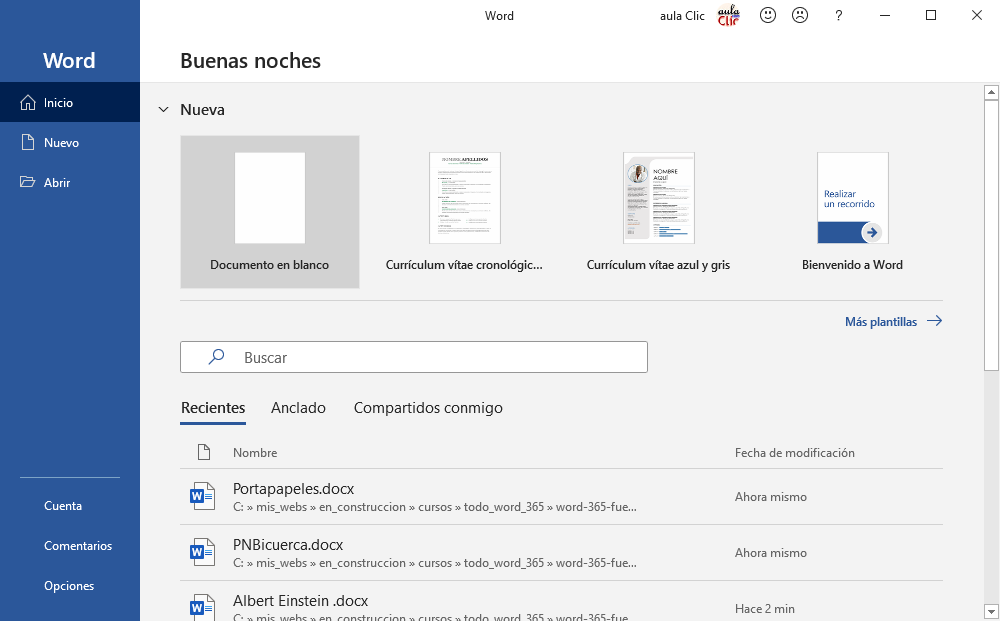Click the frowning face feedback icon

[x=799, y=15]
